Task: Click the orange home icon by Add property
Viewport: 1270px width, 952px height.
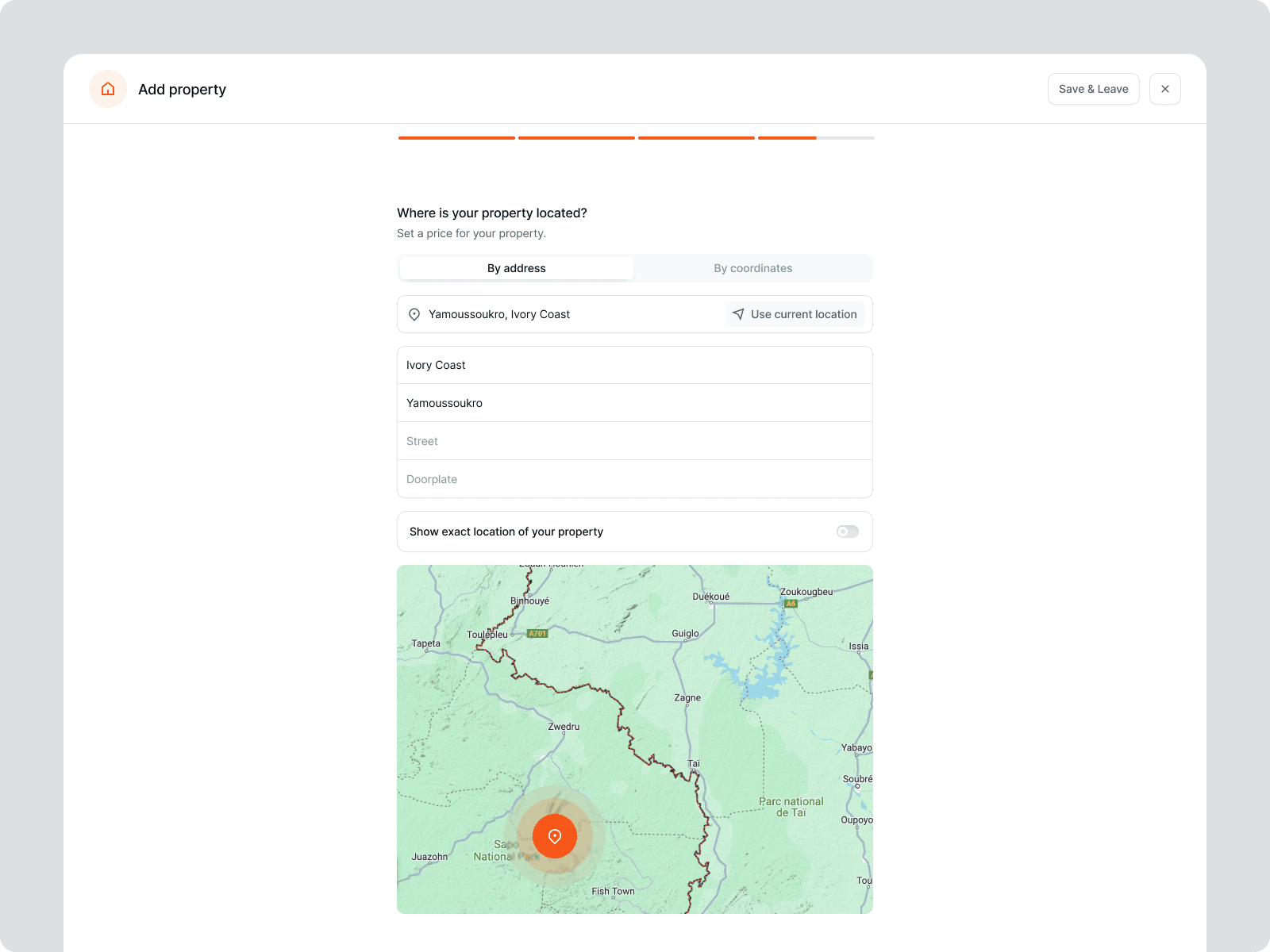Action: (108, 89)
